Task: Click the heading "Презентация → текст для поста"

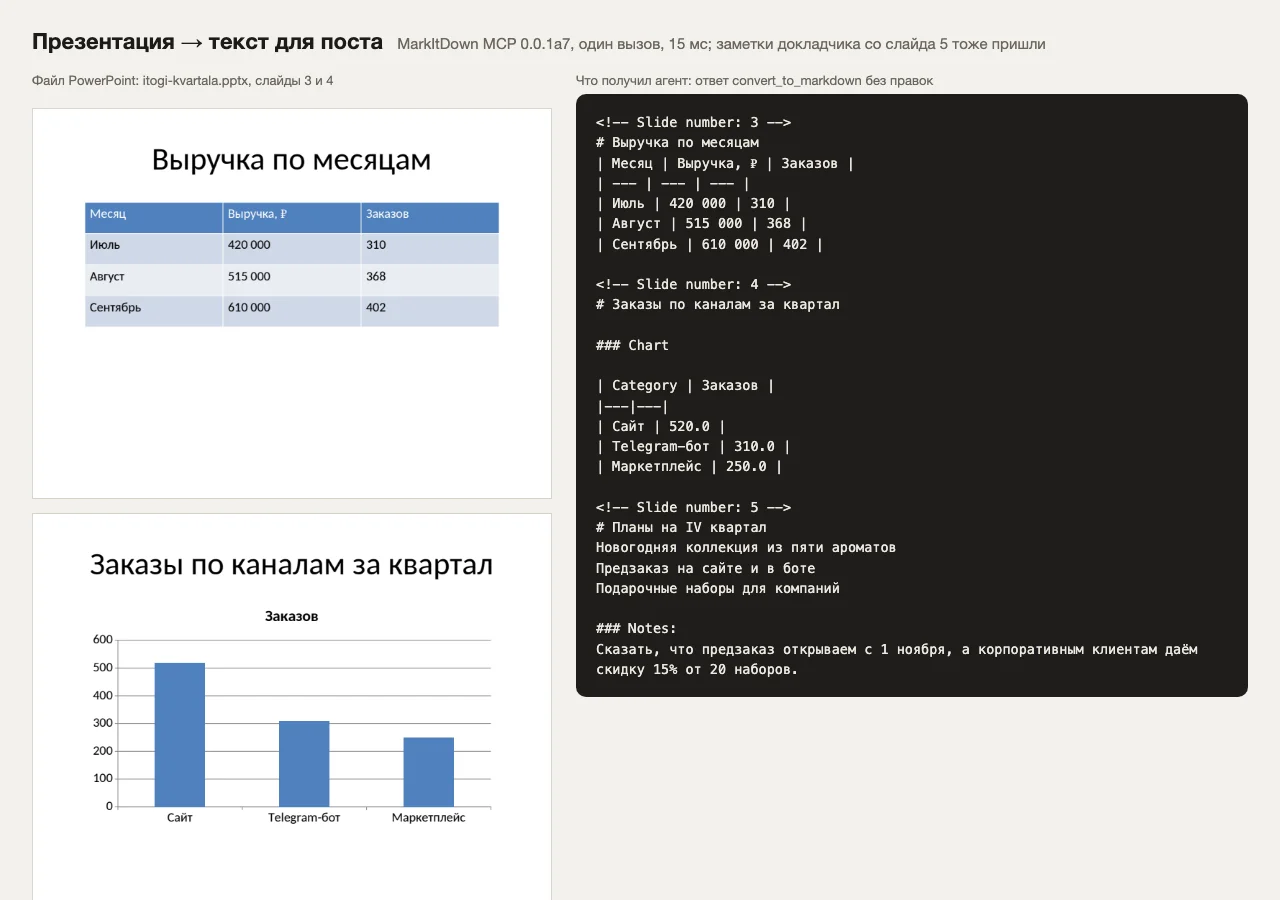Action: [x=207, y=42]
